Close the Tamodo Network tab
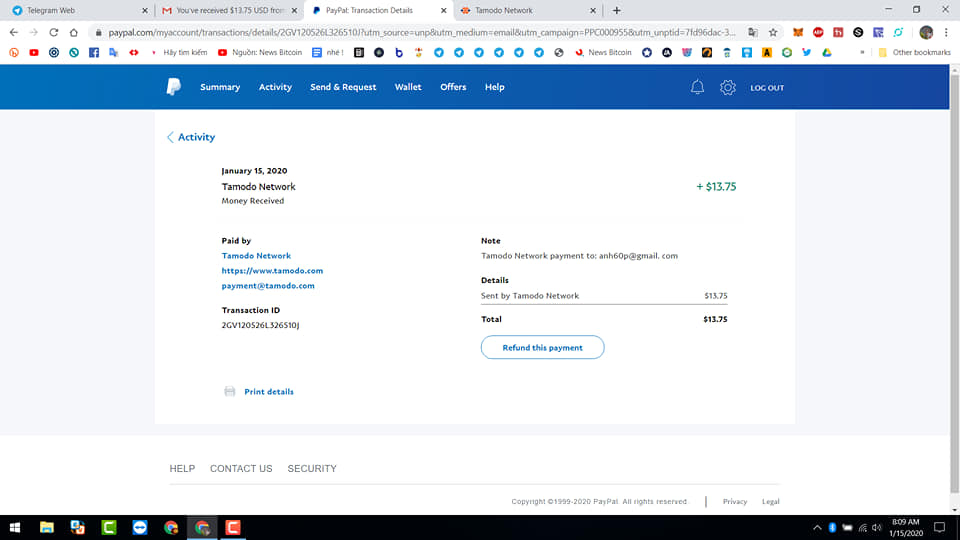 click(593, 10)
